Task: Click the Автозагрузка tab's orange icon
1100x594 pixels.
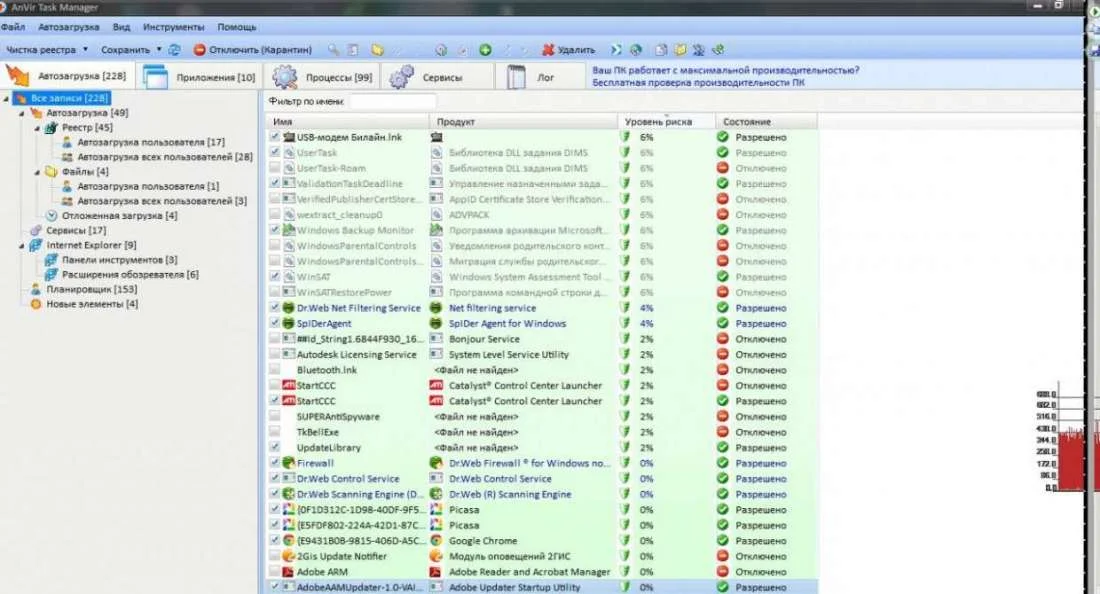Action: [x=17, y=76]
